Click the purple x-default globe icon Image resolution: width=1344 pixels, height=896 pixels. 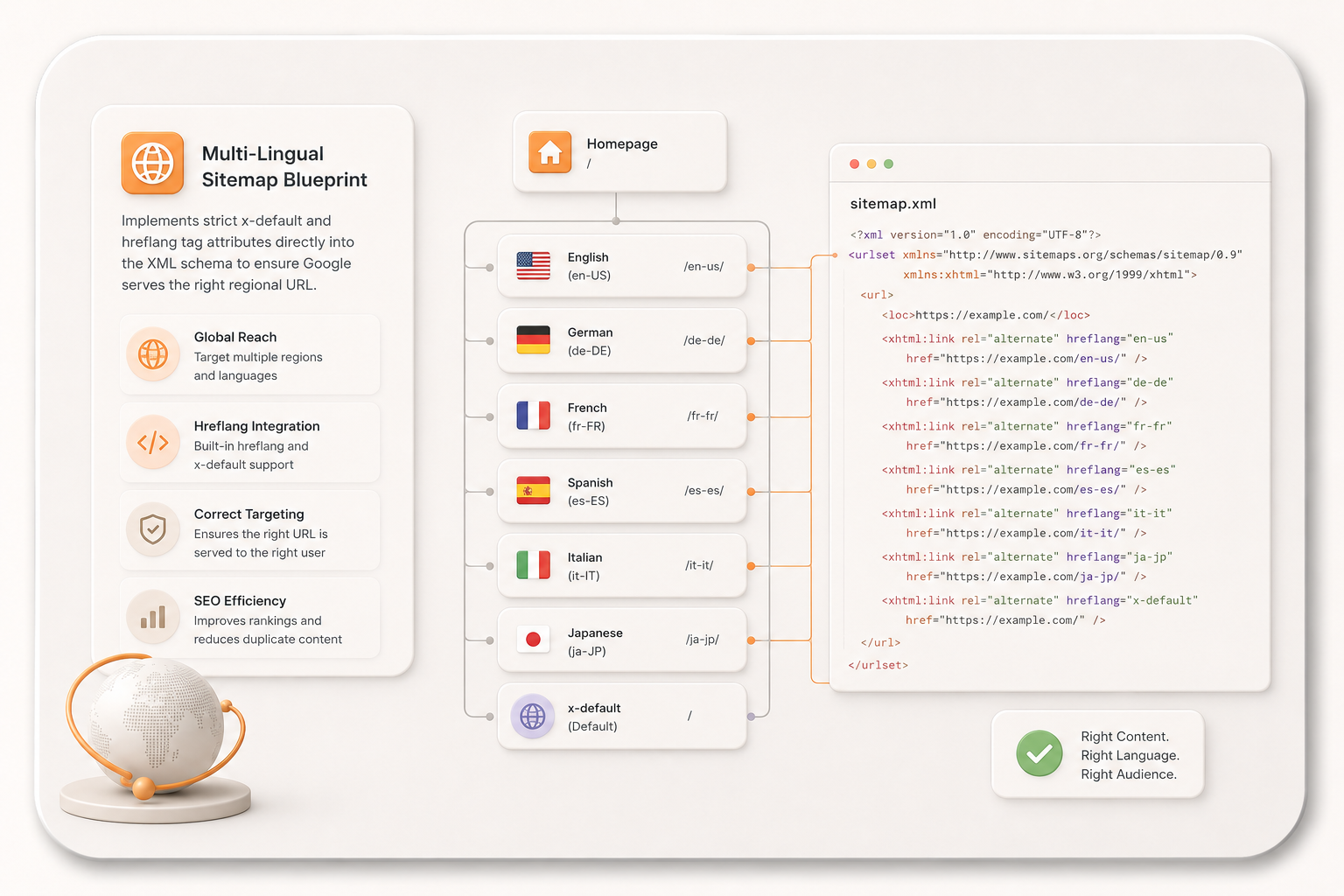click(533, 717)
